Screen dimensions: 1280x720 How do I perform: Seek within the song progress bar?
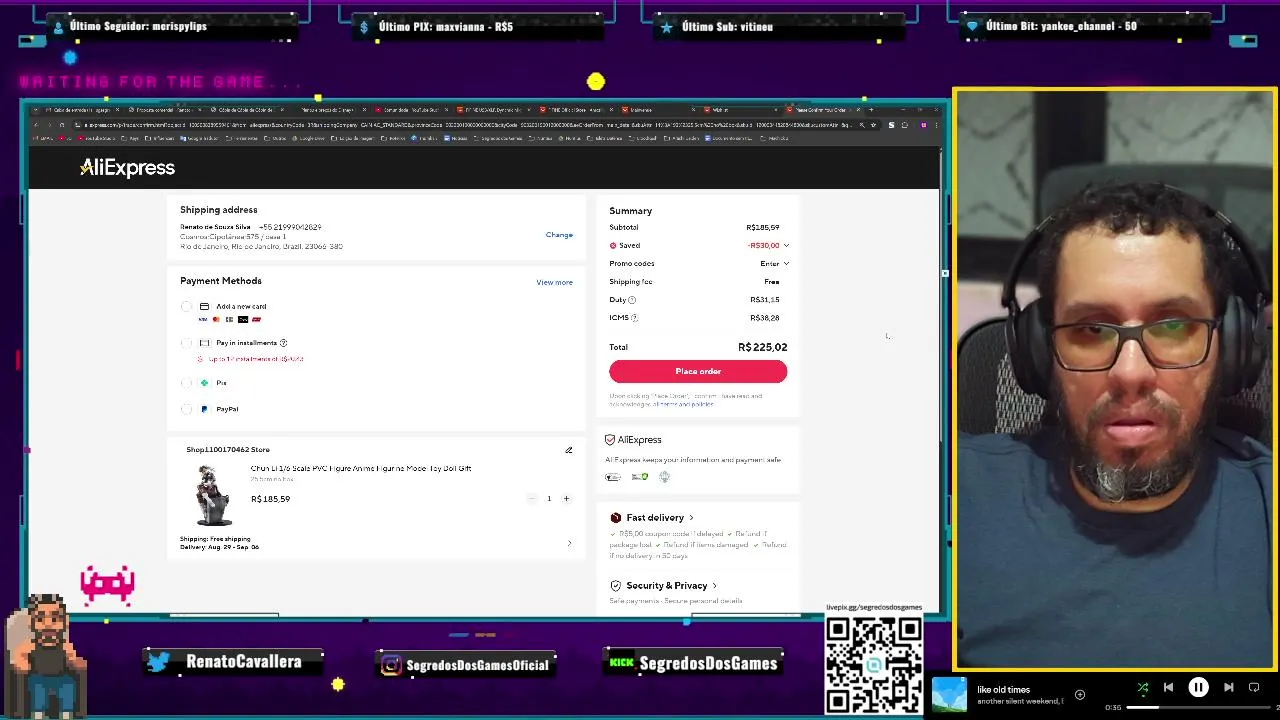tap(1198, 708)
